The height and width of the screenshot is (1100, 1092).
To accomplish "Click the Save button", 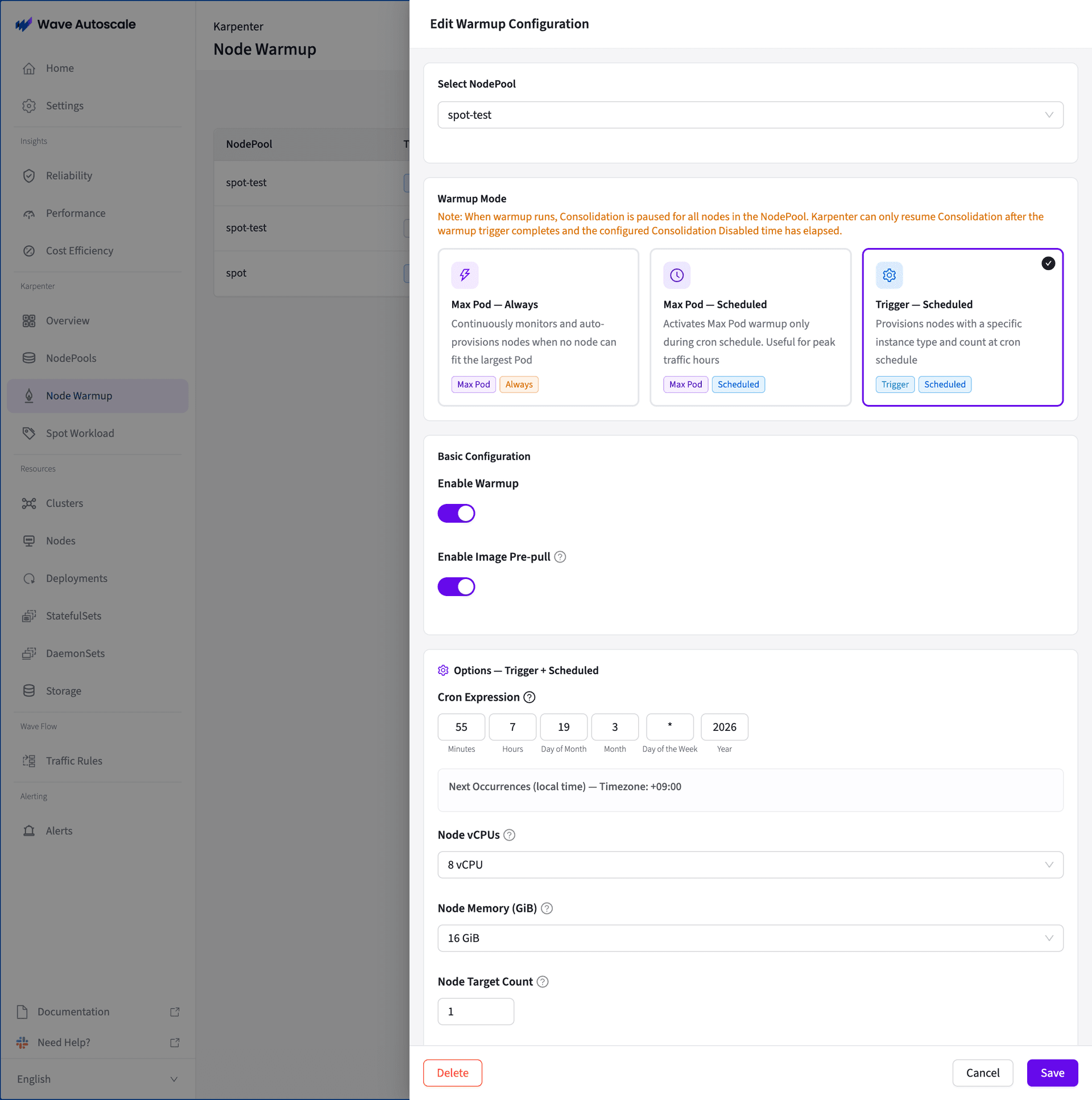I will point(1053,1074).
